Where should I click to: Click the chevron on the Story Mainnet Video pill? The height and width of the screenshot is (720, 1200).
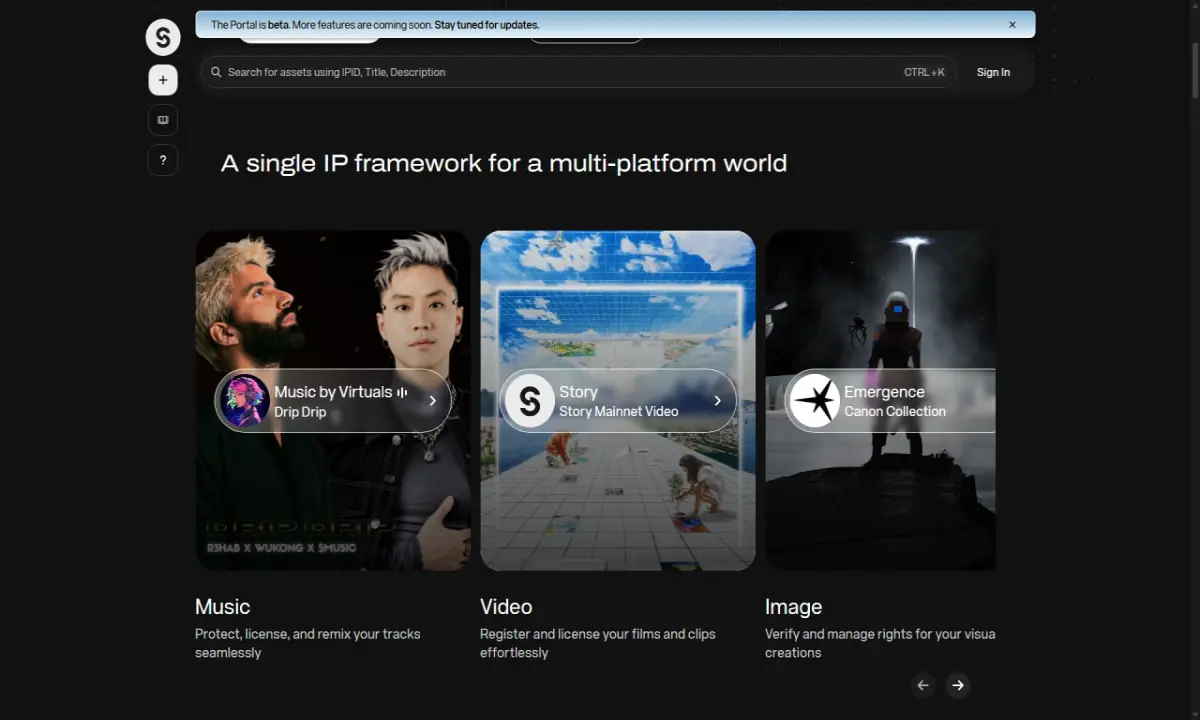pos(717,401)
